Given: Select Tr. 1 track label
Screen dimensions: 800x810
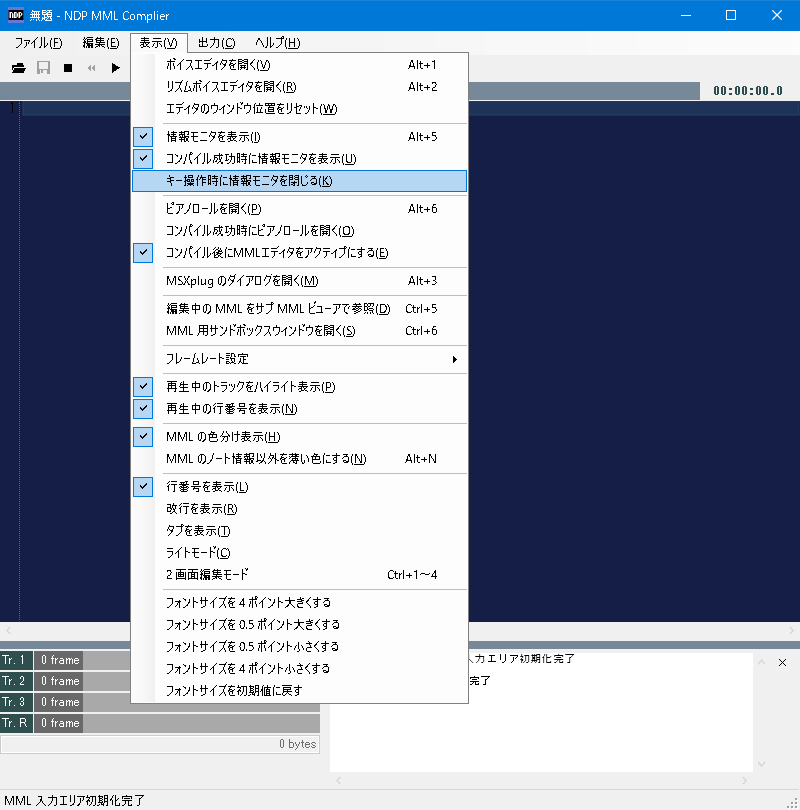Looking at the screenshot, I should (x=16, y=660).
